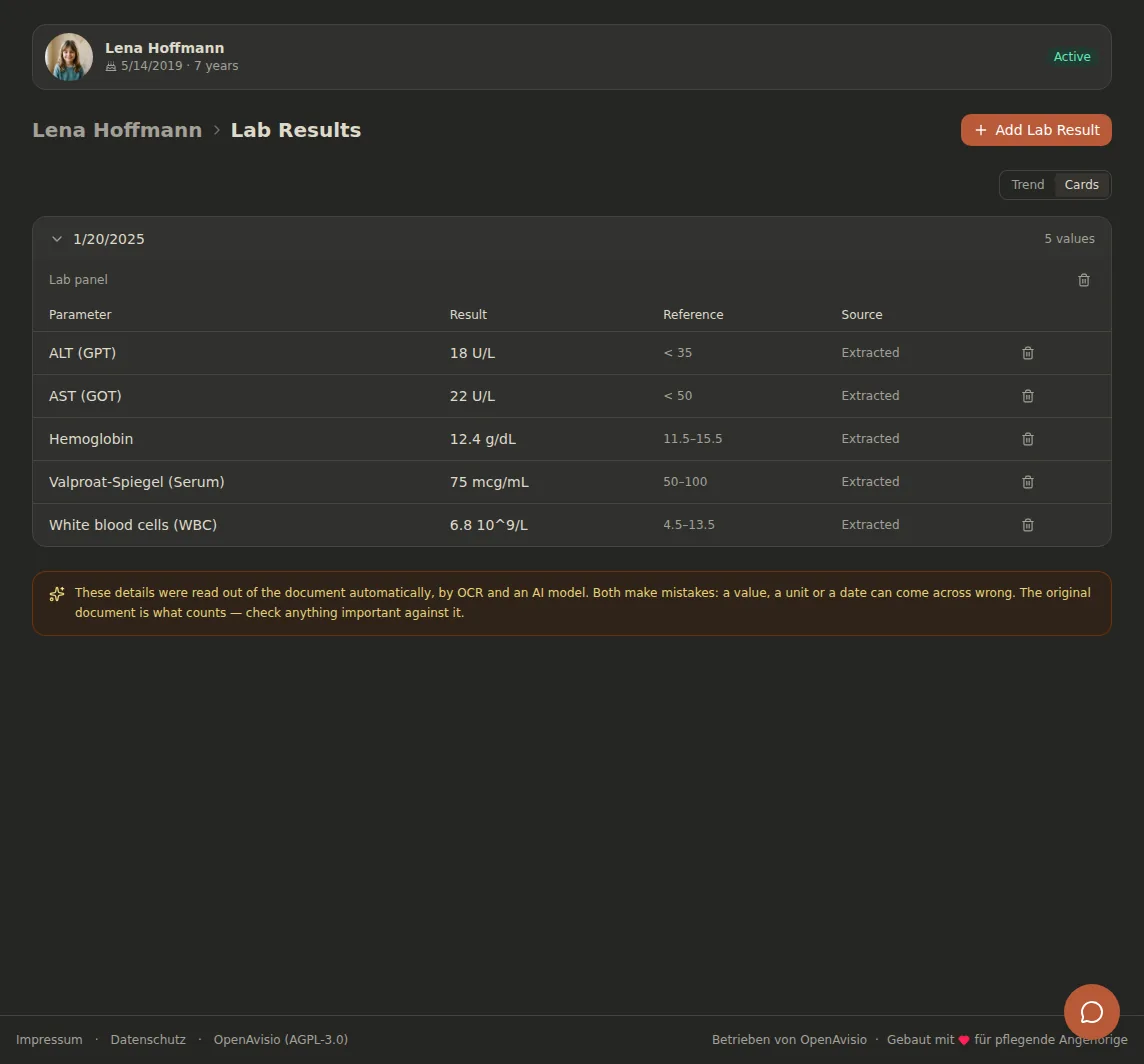The width and height of the screenshot is (1144, 1064).
Task: Click the Parameter column header
Action: coord(80,315)
